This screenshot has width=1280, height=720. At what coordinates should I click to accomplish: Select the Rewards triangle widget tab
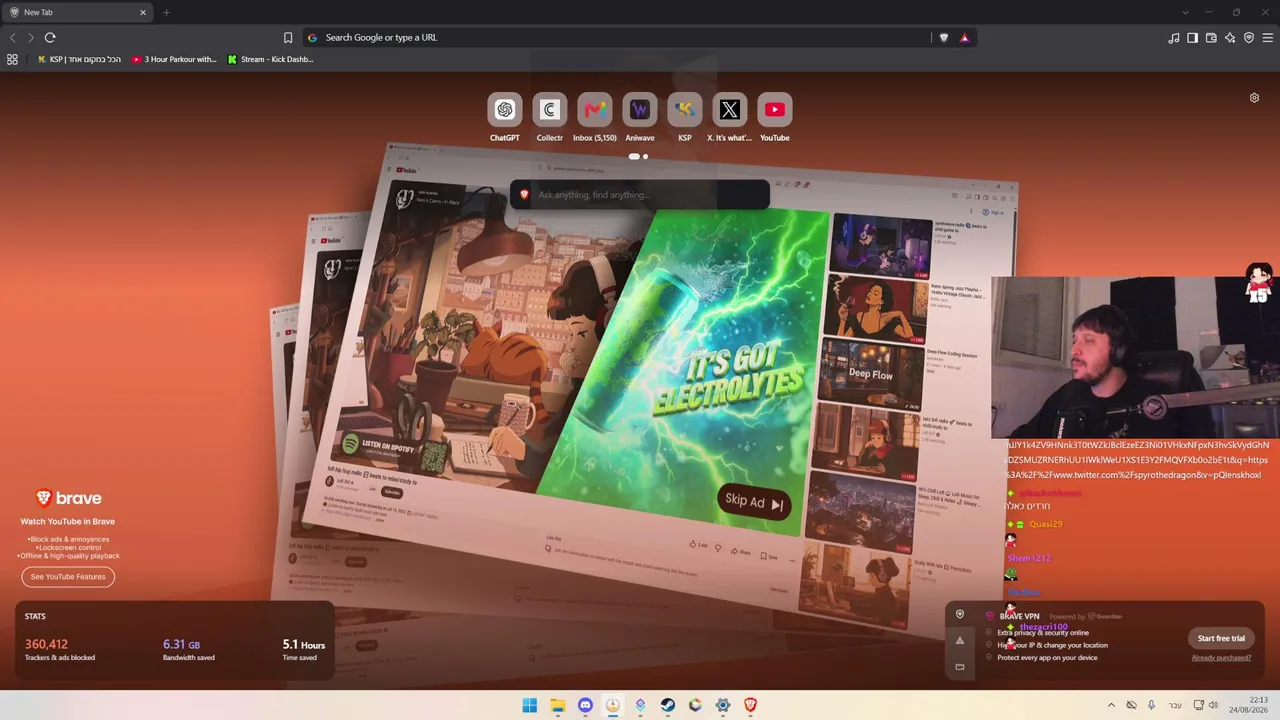tap(960, 641)
